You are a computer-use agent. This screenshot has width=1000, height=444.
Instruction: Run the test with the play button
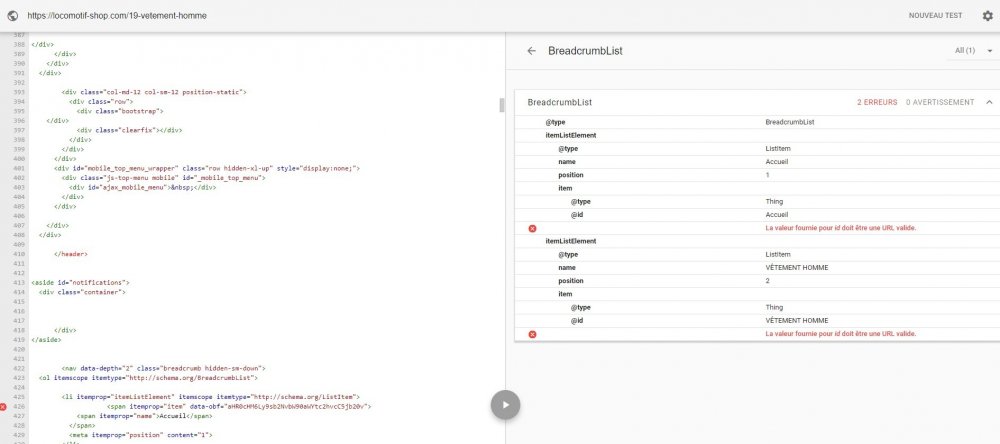[505, 404]
